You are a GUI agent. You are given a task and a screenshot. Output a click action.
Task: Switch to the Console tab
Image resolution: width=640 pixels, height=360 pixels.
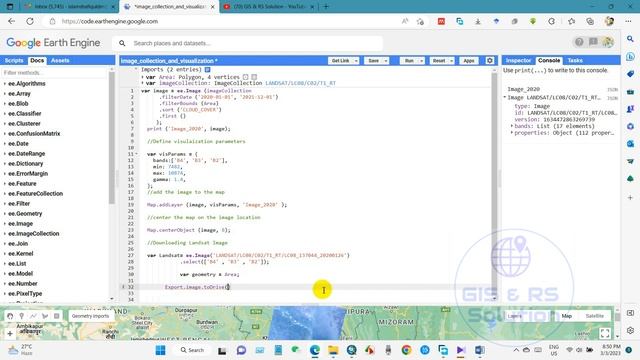(x=549, y=60)
